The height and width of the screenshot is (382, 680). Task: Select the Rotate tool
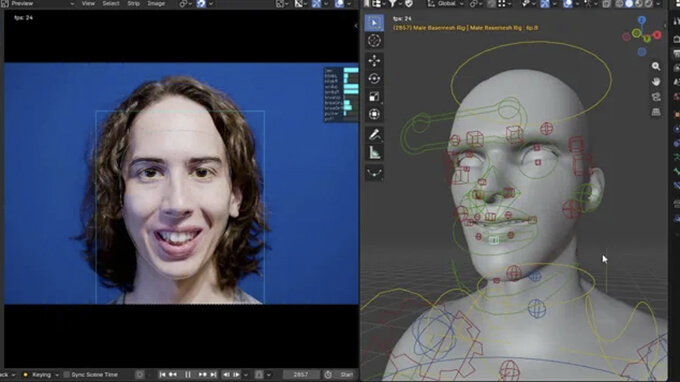(374, 78)
